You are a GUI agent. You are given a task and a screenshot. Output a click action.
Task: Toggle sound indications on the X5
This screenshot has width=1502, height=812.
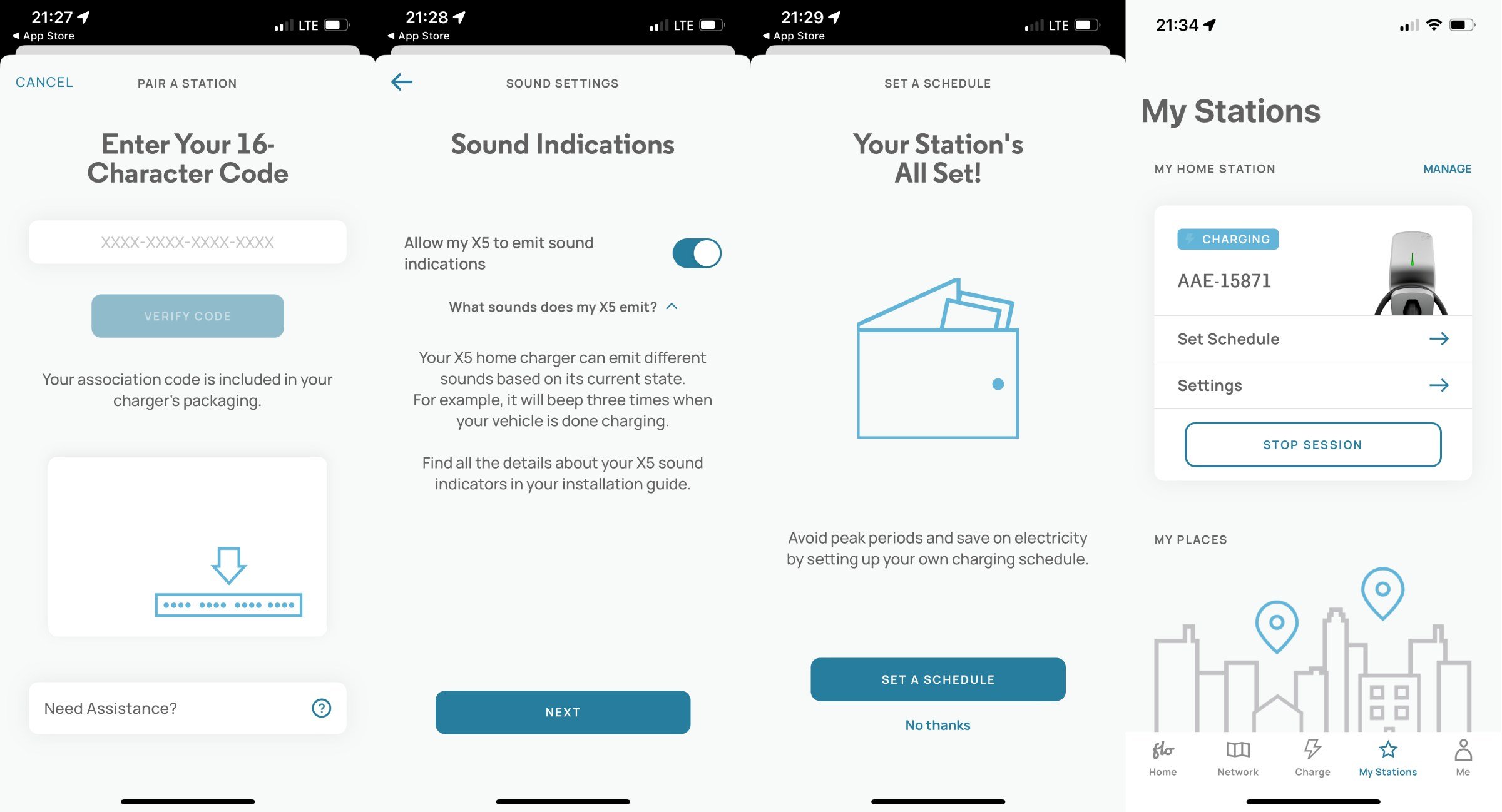[x=697, y=253]
